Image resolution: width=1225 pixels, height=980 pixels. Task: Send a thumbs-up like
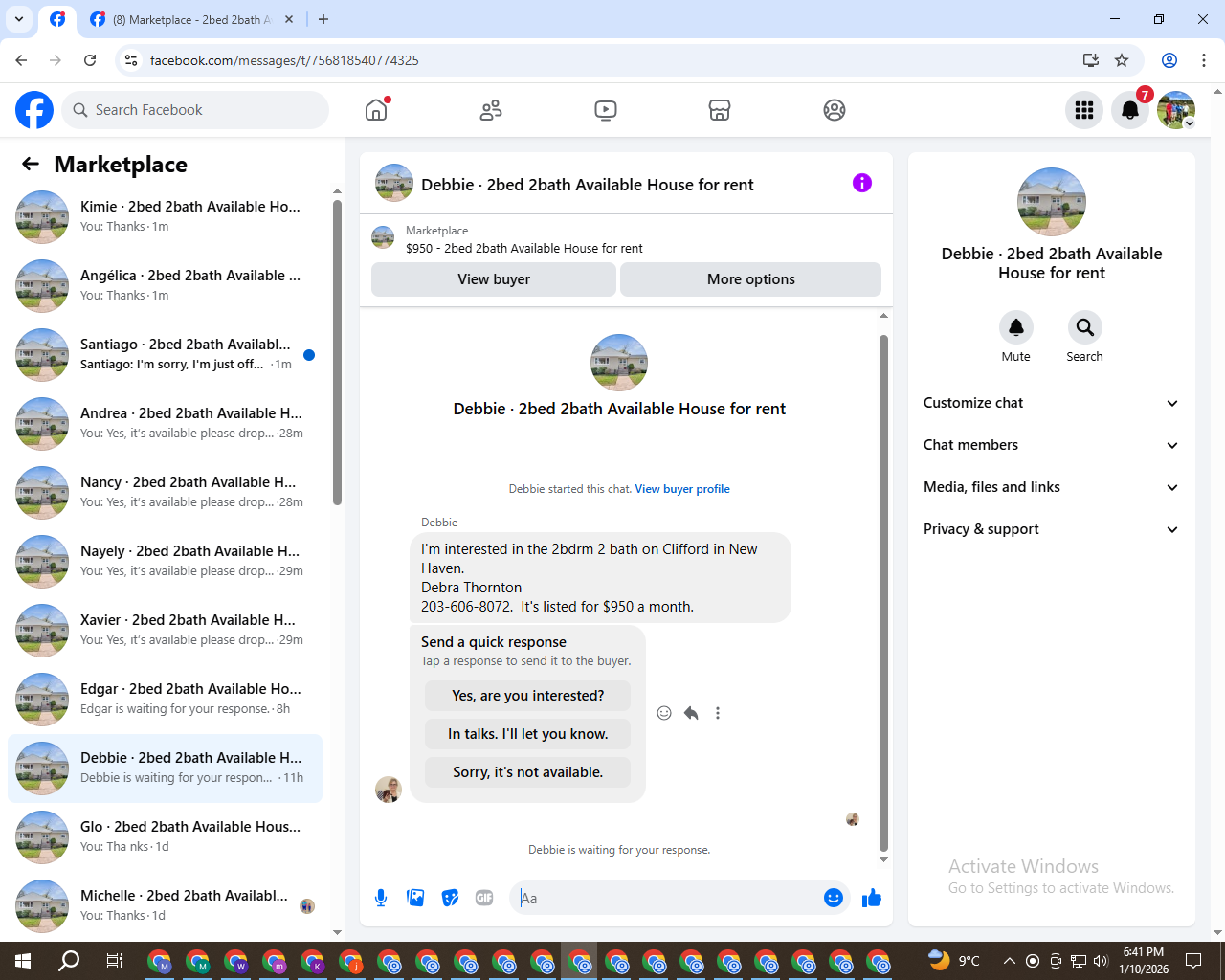872,898
